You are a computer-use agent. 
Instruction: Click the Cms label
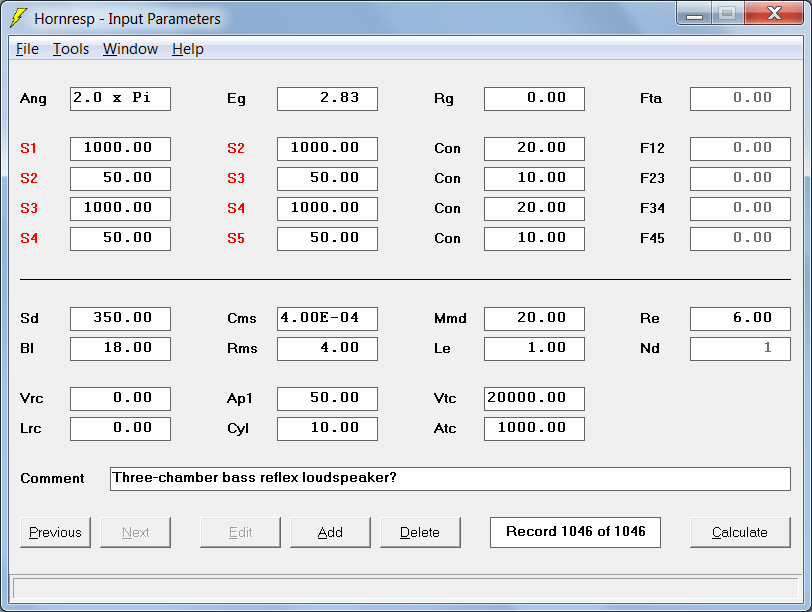point(242,318)
